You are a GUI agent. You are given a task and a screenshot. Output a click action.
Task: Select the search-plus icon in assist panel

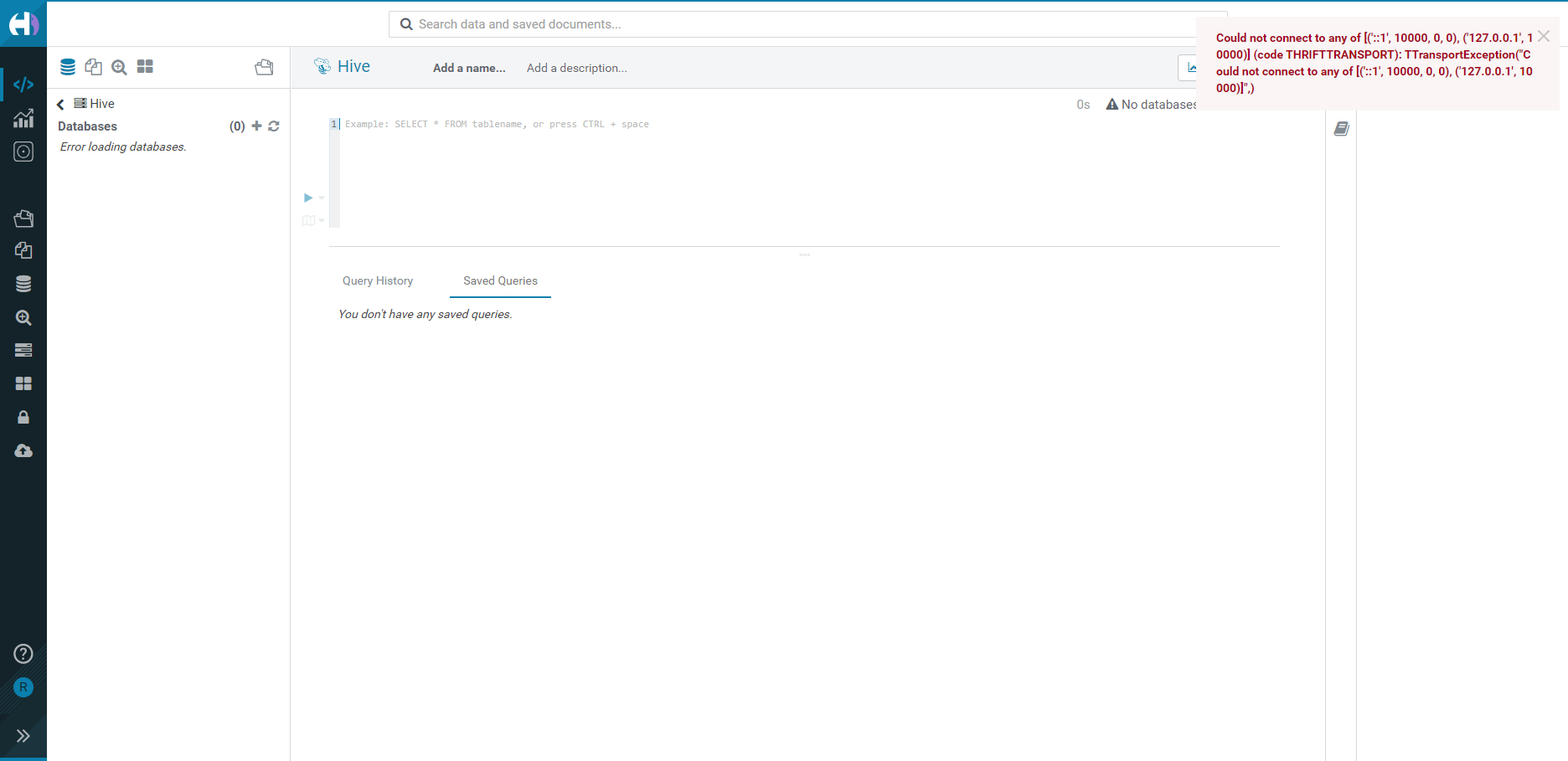(119, 67)
